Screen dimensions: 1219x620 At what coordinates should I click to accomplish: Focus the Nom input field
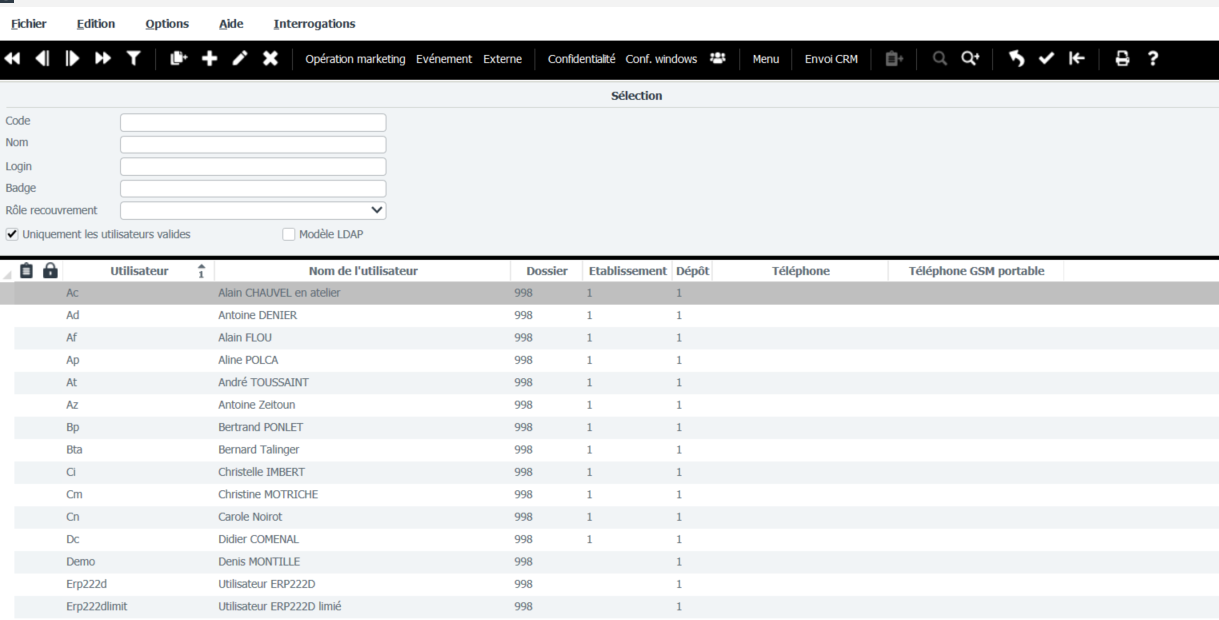(253, 144)
